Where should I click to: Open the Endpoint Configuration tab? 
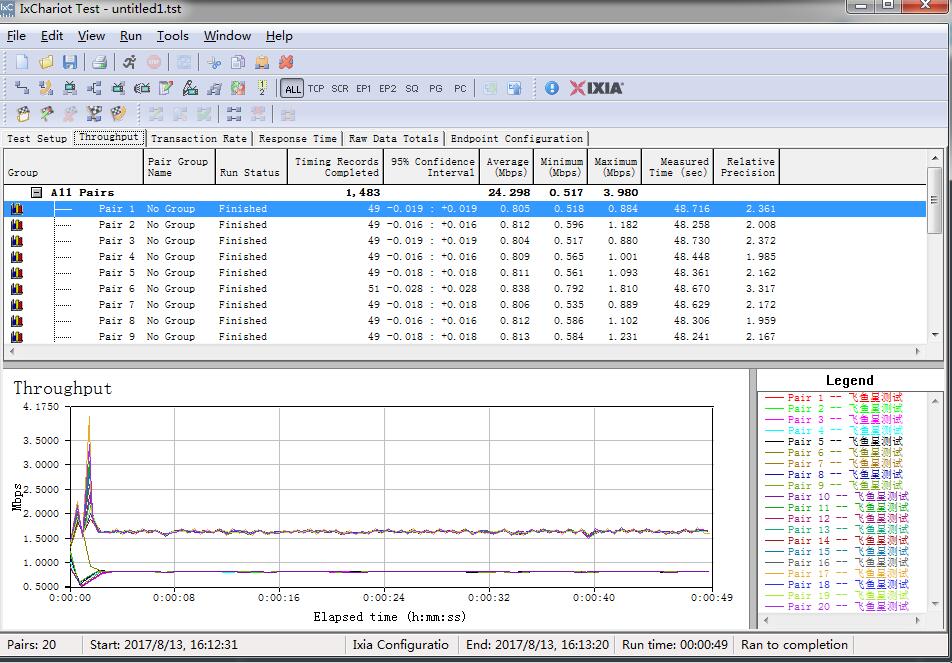point(516,139)
